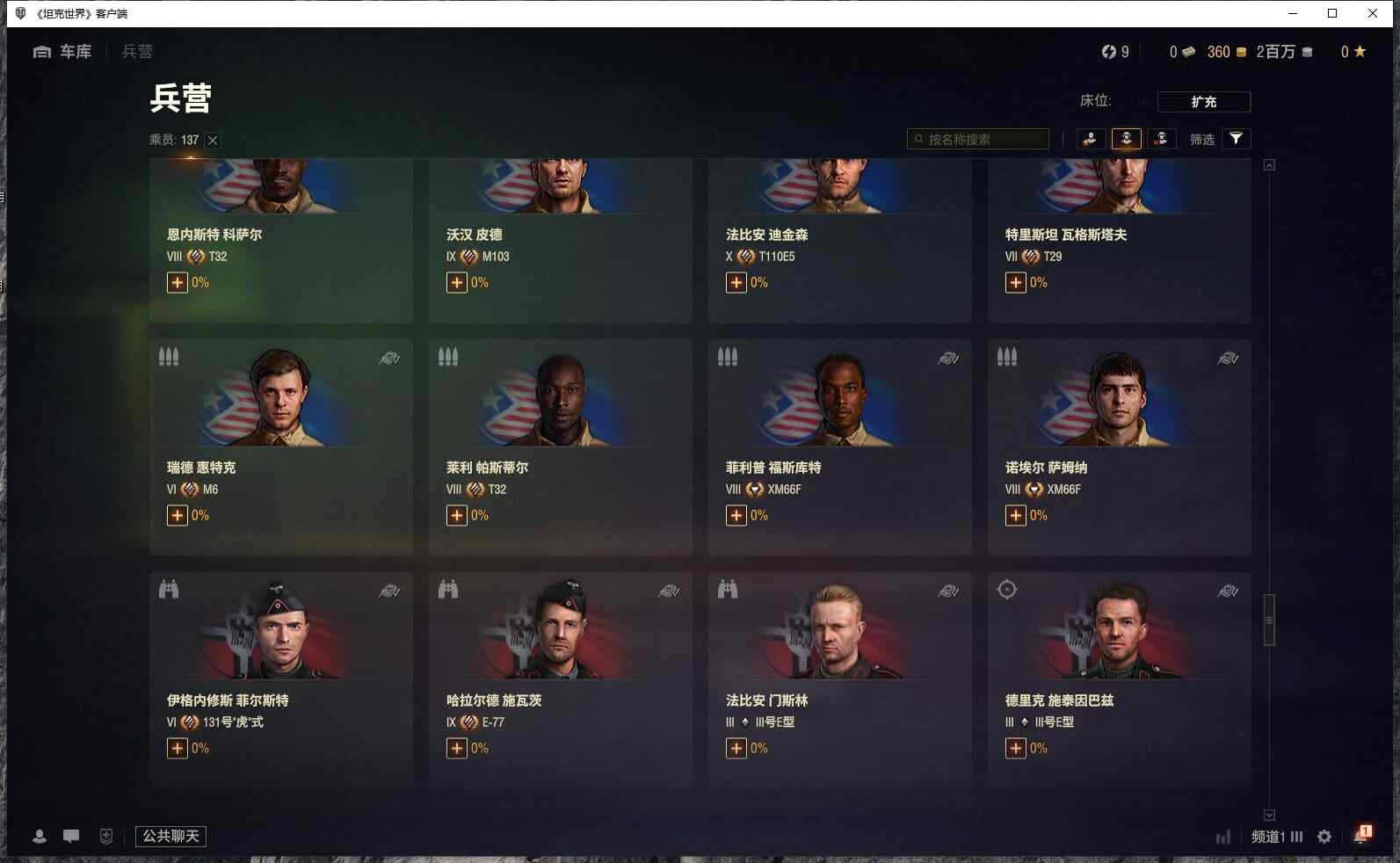Viewport: 1400px width, 863px height.
Task: Open the settings gear icon in bottom bar
Action: click(1324, 837)
